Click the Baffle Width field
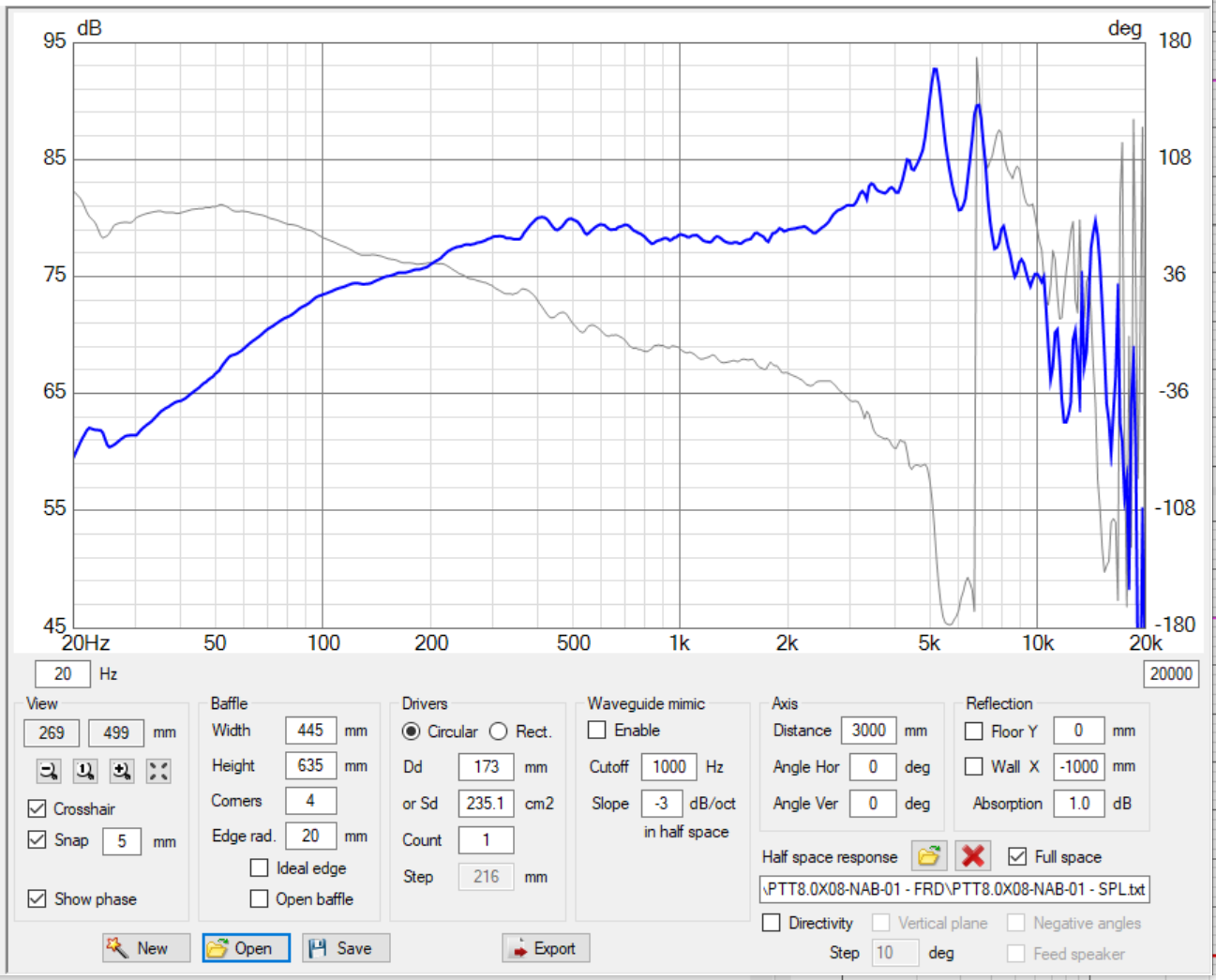The image size is (1216, 980). click(x=310, y=730)
